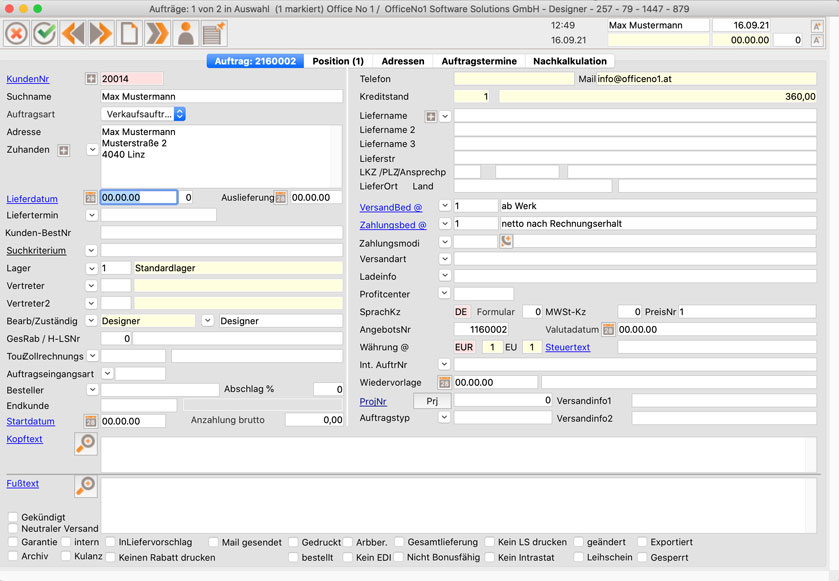This screenshot has height=581, width=839.
Task: Go to next record with right arrows
Action: click(x=101, y=34)
